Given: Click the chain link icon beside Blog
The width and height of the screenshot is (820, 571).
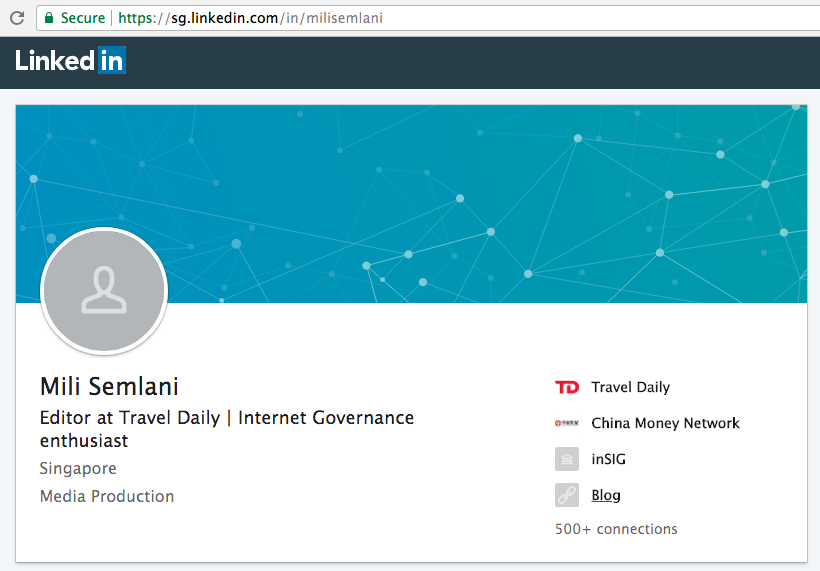Looking at the screenshot, I should [567, 495].
